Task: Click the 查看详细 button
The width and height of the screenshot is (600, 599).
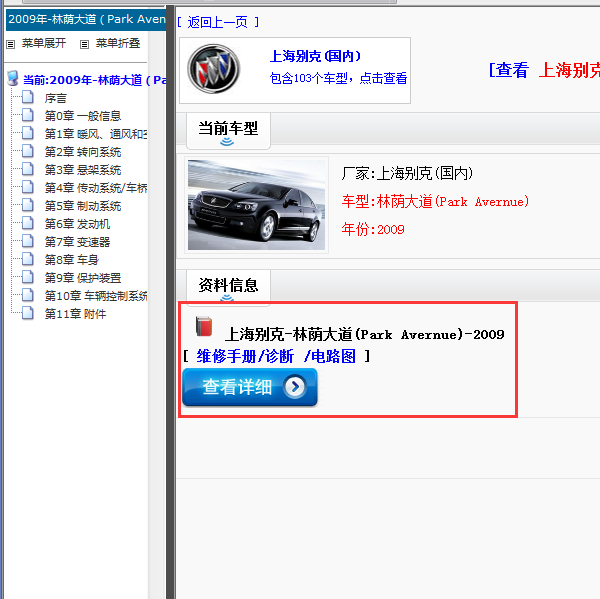Action: [x=250, y=387]
